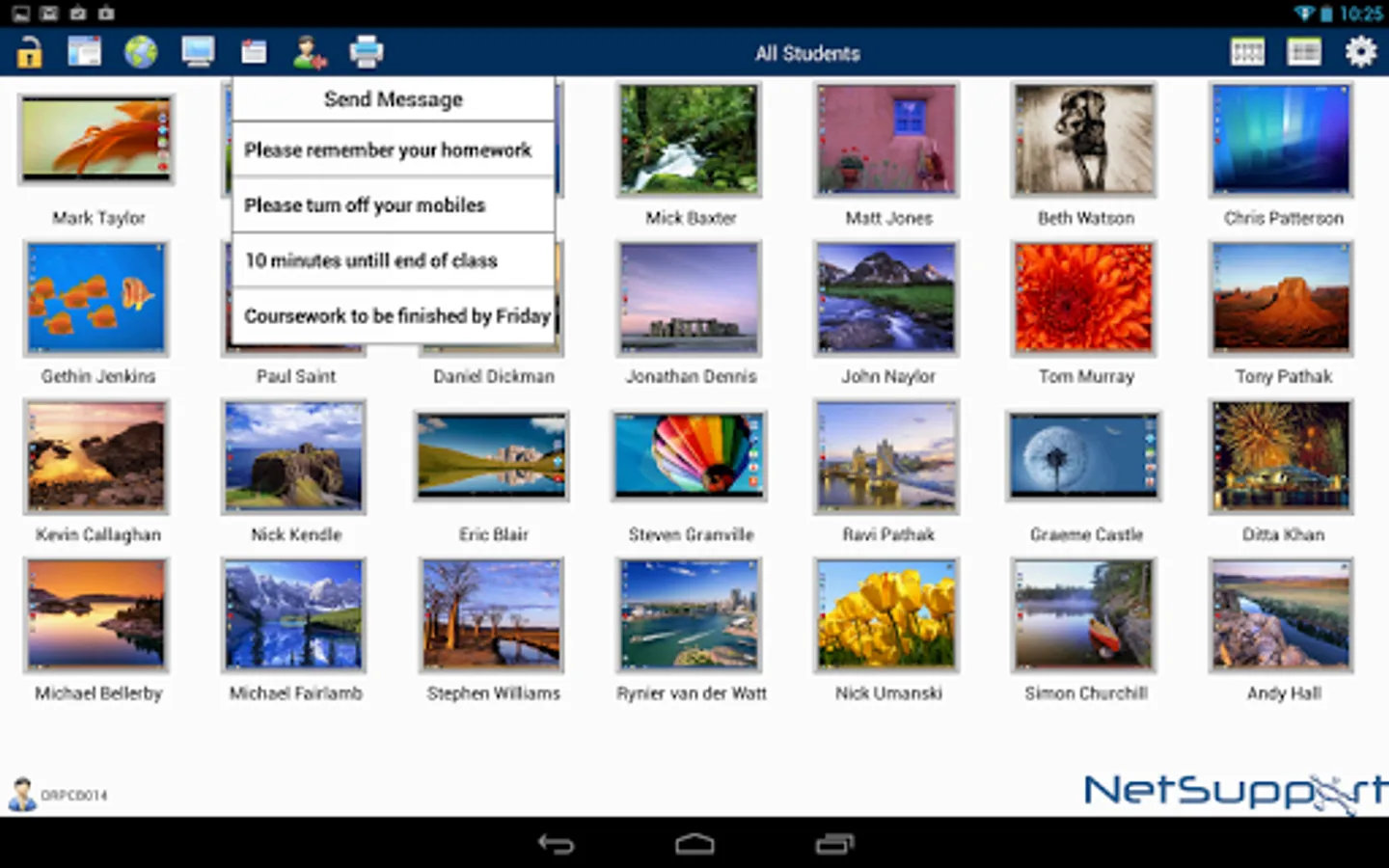Screen dimensions: 1389x868
Task: Select Nick Kendle's castle thumbnail
Action: point(294,456)
